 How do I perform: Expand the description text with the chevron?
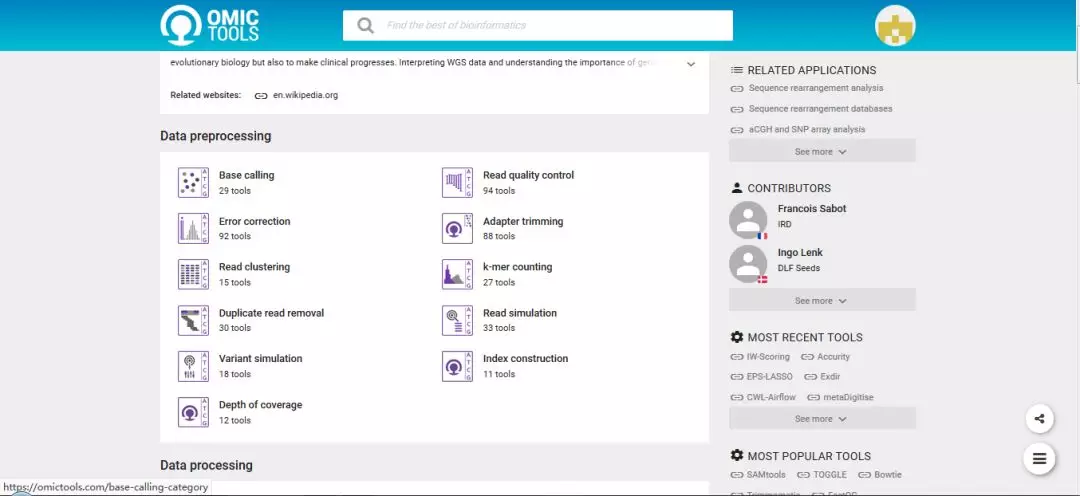[691, 64]
